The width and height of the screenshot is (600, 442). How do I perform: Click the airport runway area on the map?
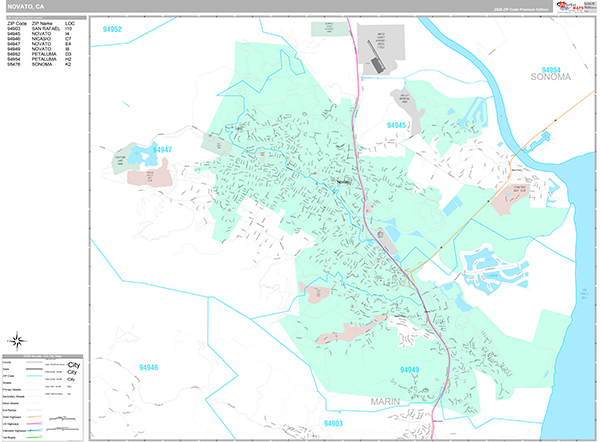pyautogui.click(x=376, y=57)
